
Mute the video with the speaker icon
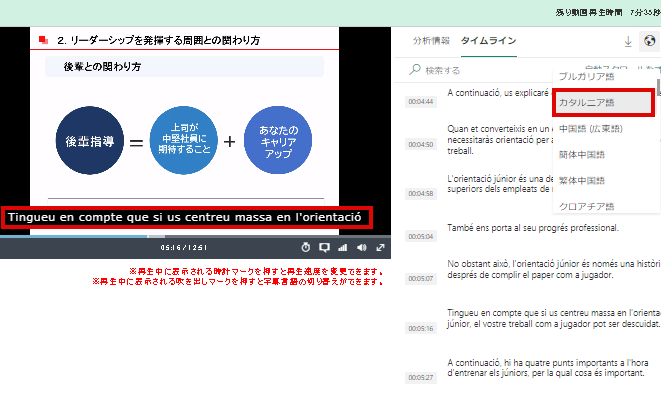[361, 248]
